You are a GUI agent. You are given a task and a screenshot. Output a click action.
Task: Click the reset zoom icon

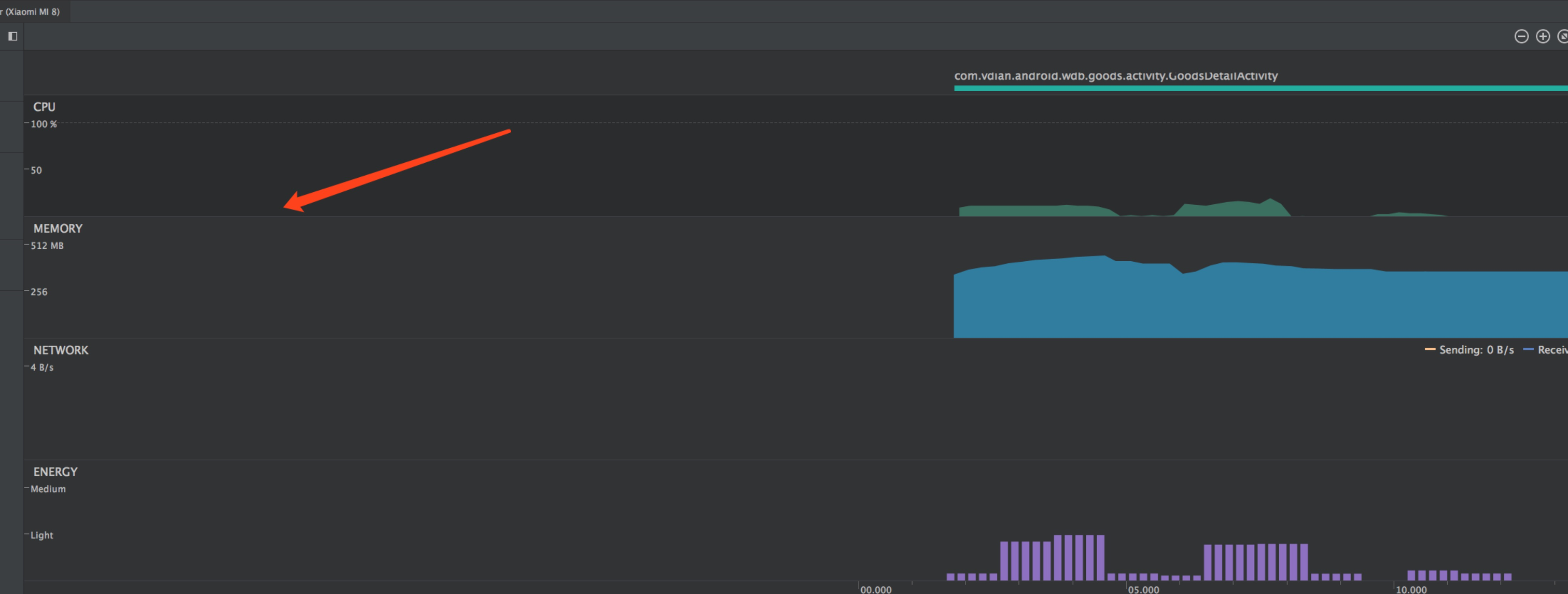1562,36
